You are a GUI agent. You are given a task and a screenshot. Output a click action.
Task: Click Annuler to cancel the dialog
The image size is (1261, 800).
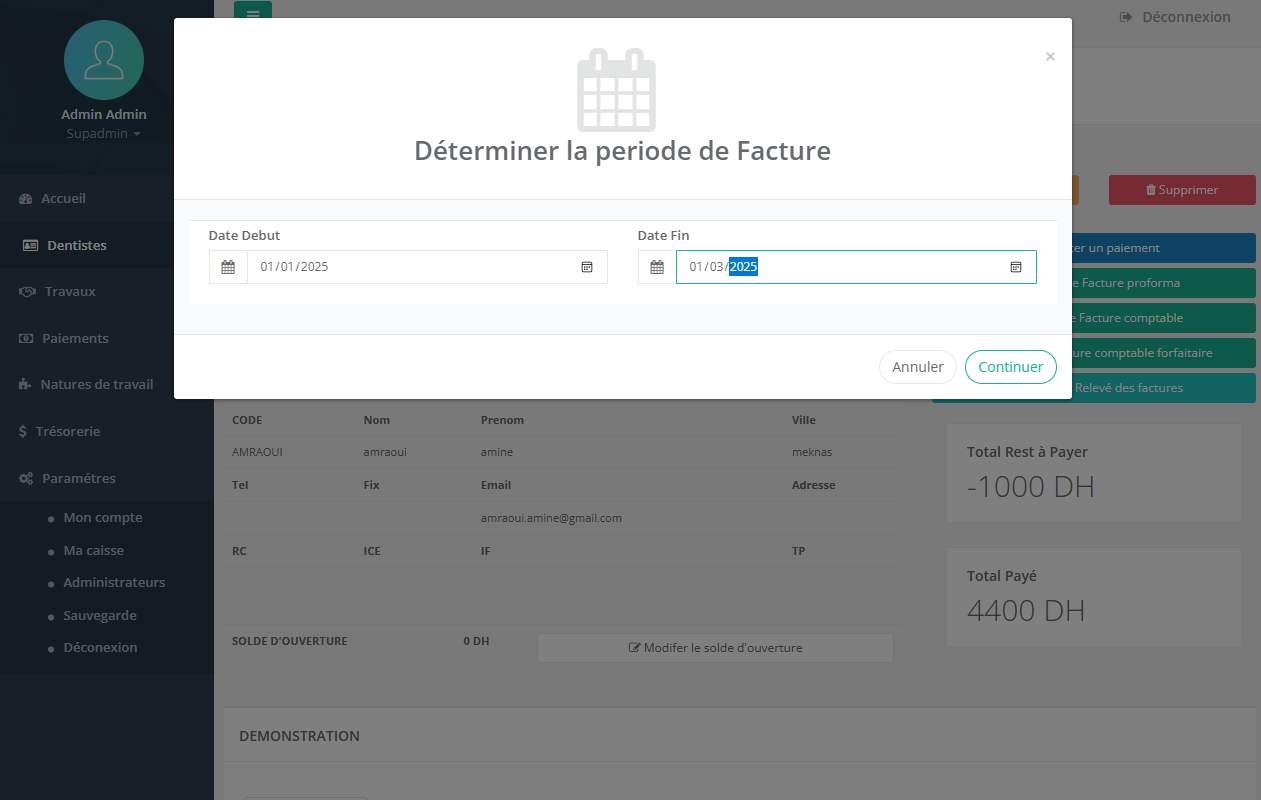coord(917,367)
